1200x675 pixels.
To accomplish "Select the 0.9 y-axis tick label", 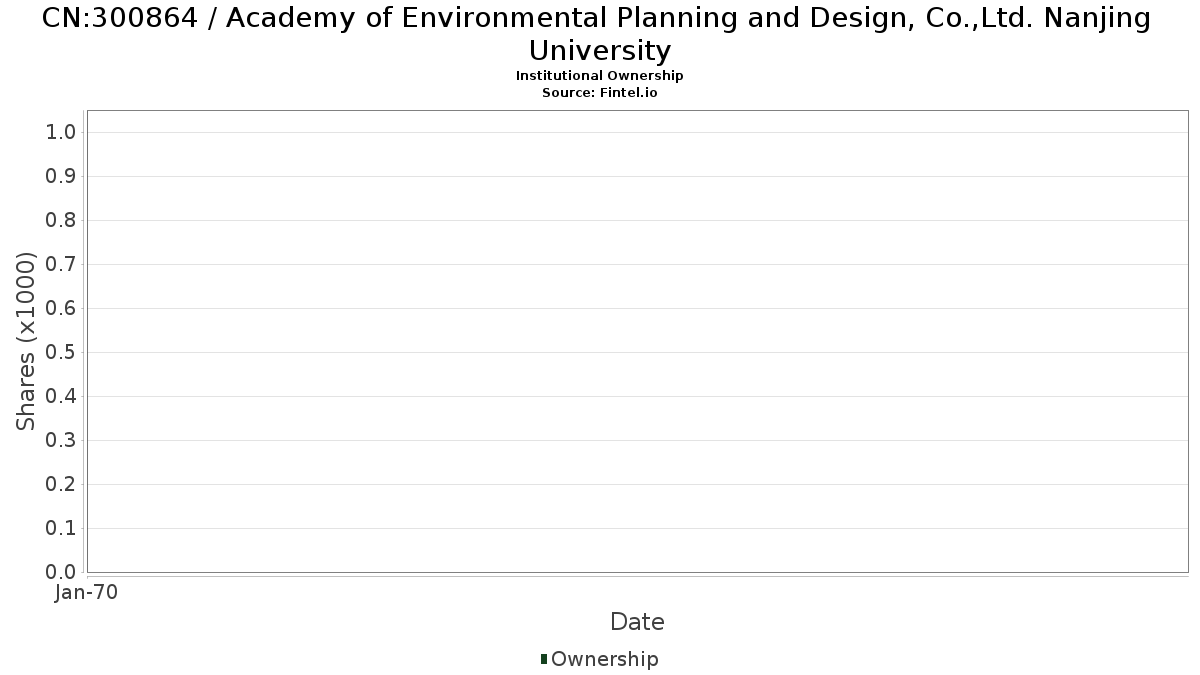I will pyautogui.click(x=61, y=176).
